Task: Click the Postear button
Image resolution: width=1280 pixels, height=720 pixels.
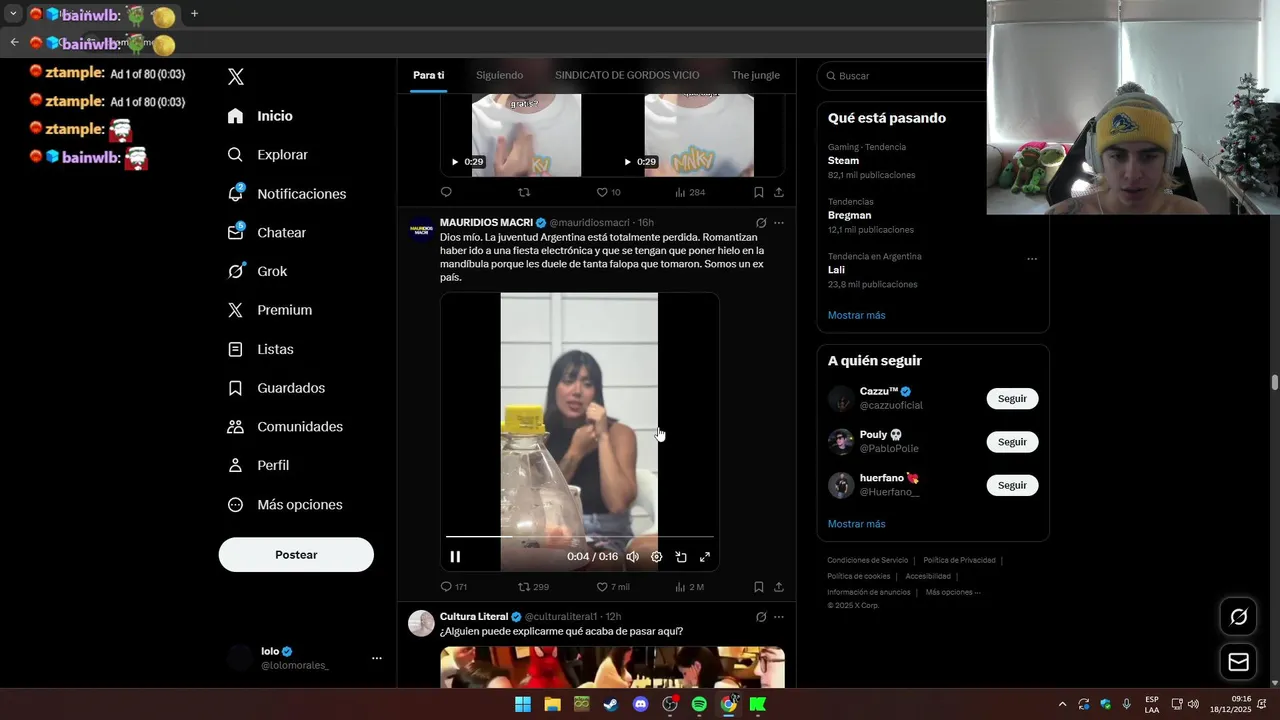Action: coord(296,555)
